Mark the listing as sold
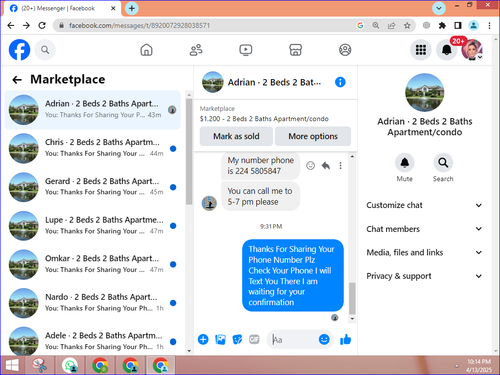The image size is (500, 375). [236, 136]
